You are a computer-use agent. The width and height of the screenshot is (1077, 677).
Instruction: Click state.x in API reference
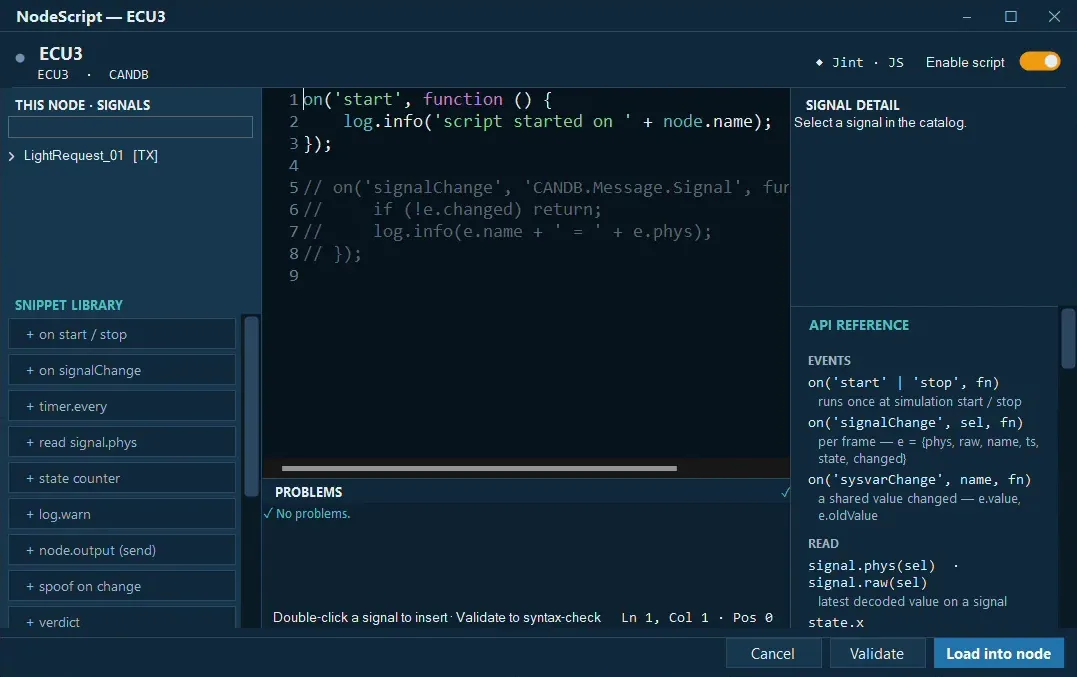click(x=836, y=622)
